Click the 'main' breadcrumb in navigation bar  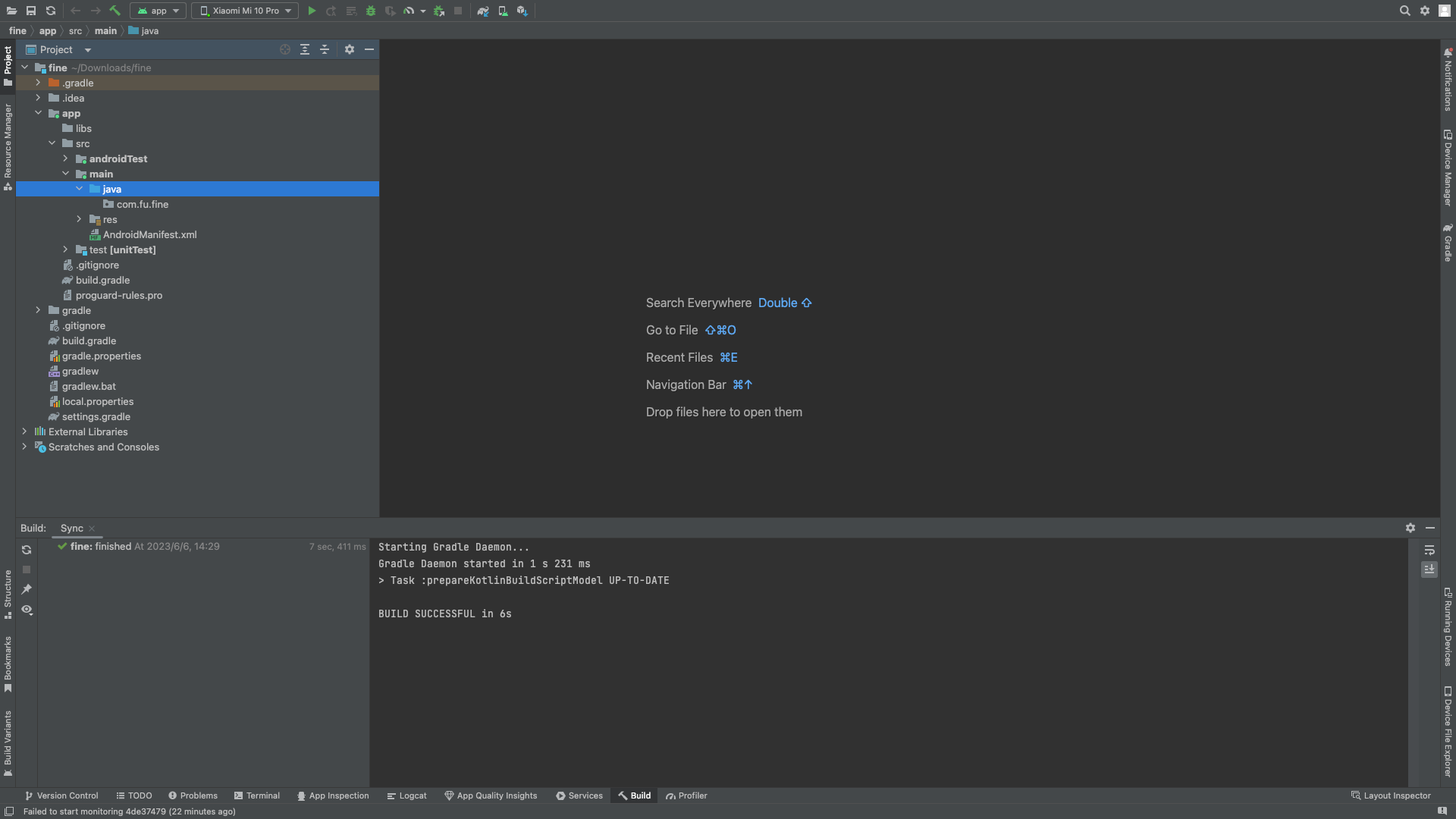(105, 31)
